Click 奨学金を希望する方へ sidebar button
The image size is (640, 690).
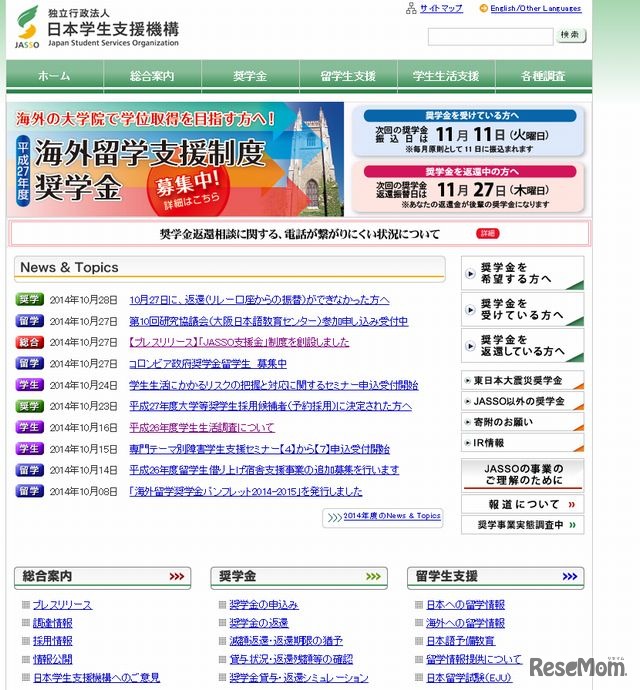click(x=522, y=273)
